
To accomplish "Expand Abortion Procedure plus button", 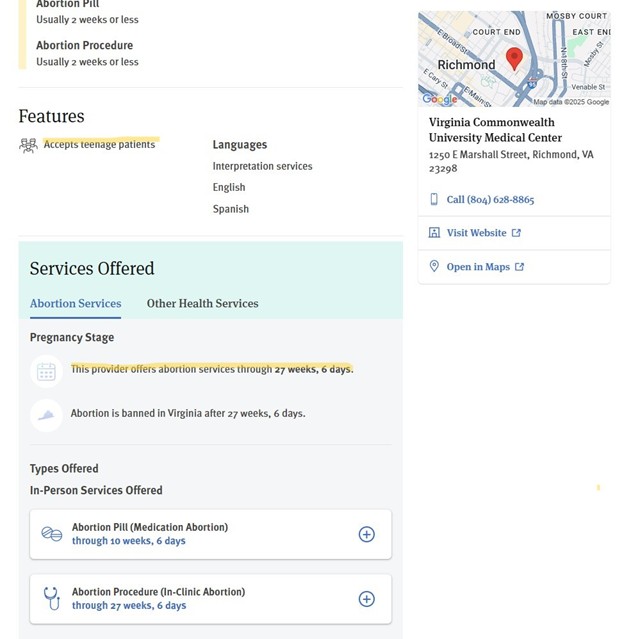I will point(367,599).
